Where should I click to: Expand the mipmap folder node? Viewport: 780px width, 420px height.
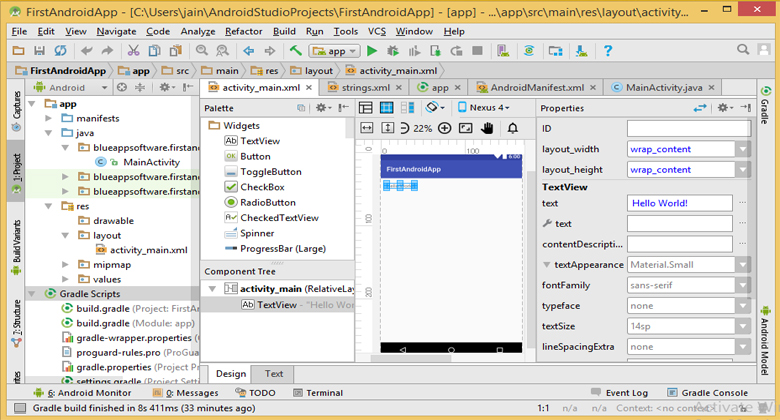pos(65,265)
